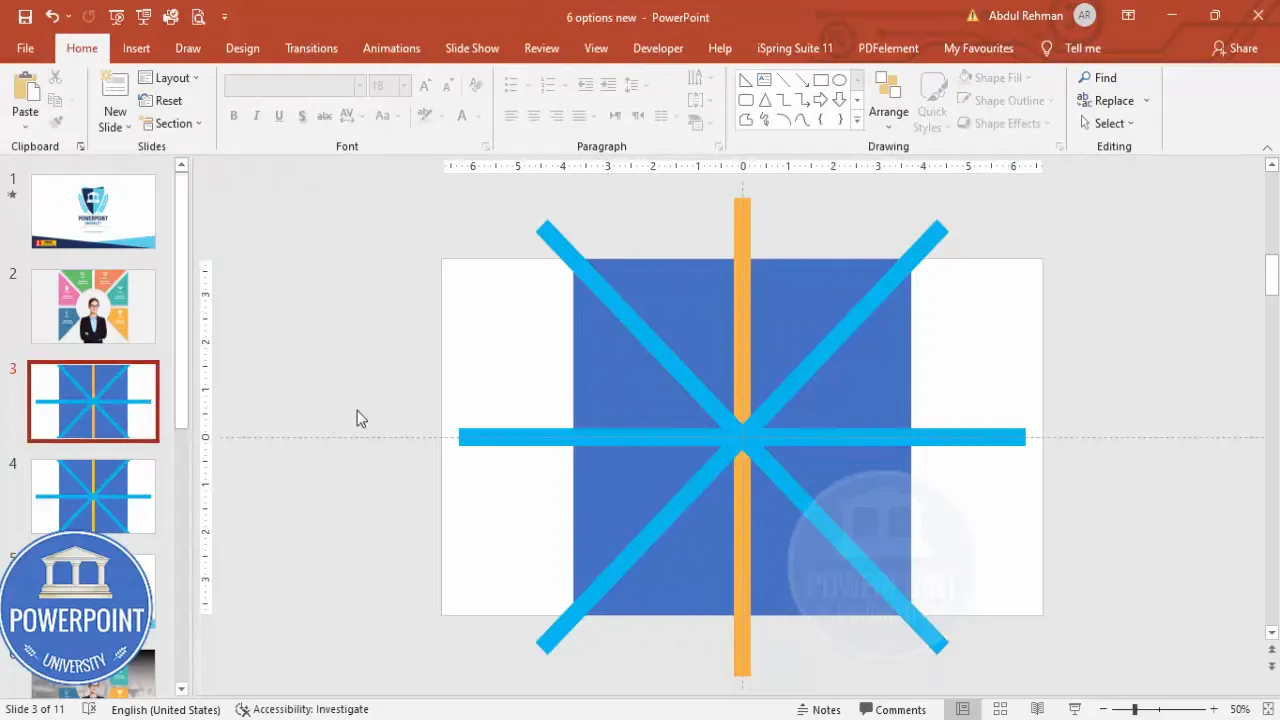The height and width of the screenshot is (720, 1280).
Task: Select the text box shape in gallery
Action: pyautogui.click(x=764, y=80)
